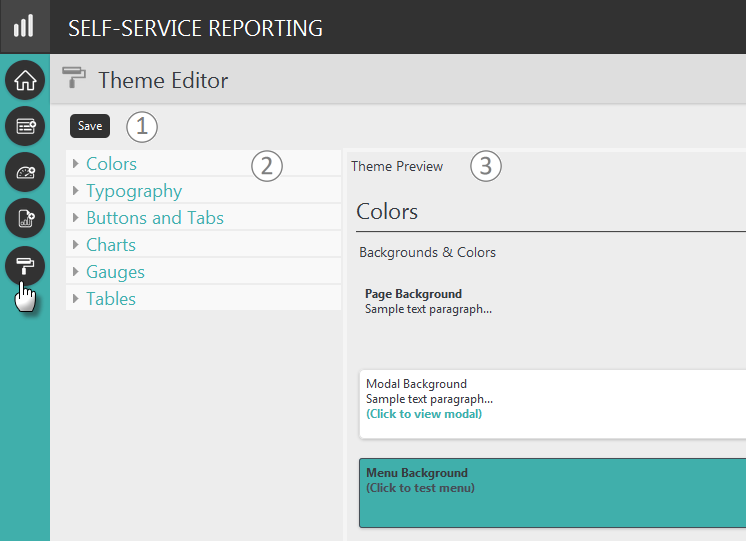Go to Home in the sidebar
This screenshot has height=560, width=746.
pos(25,80)
